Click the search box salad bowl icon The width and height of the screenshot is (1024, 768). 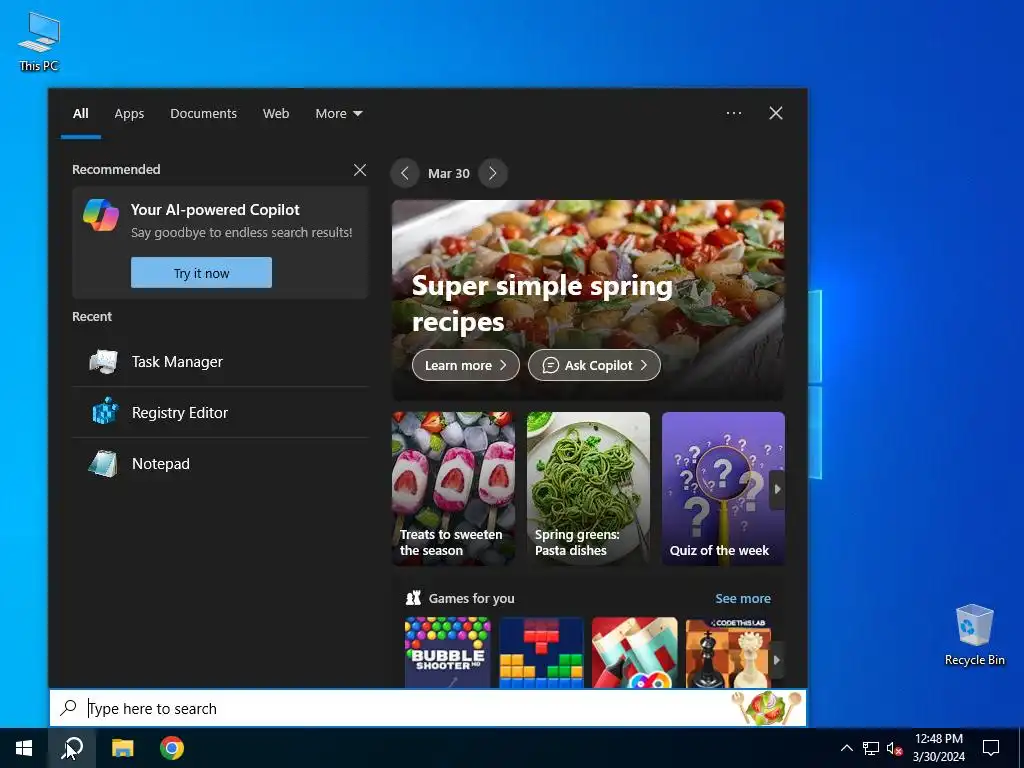point(767,708)
